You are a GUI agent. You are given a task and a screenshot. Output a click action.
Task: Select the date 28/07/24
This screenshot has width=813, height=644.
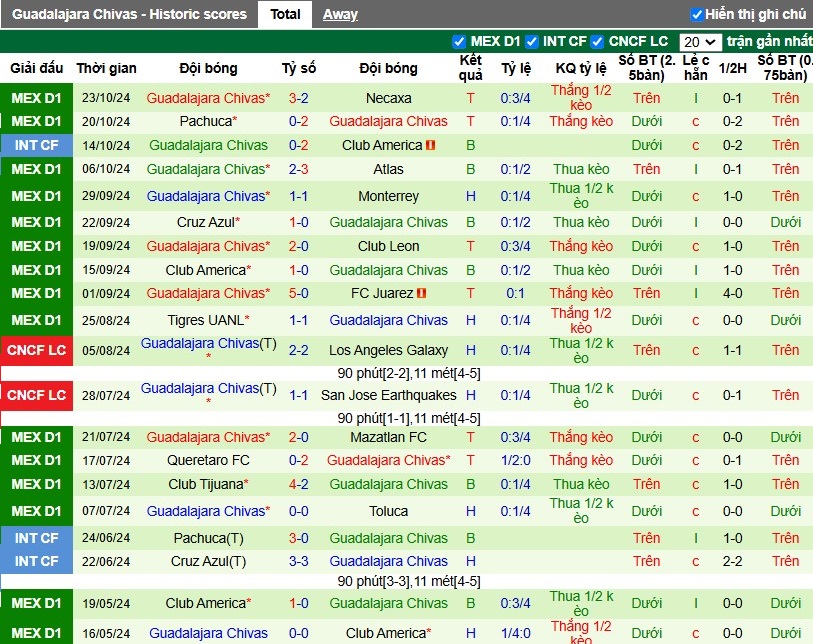(106, 395)
